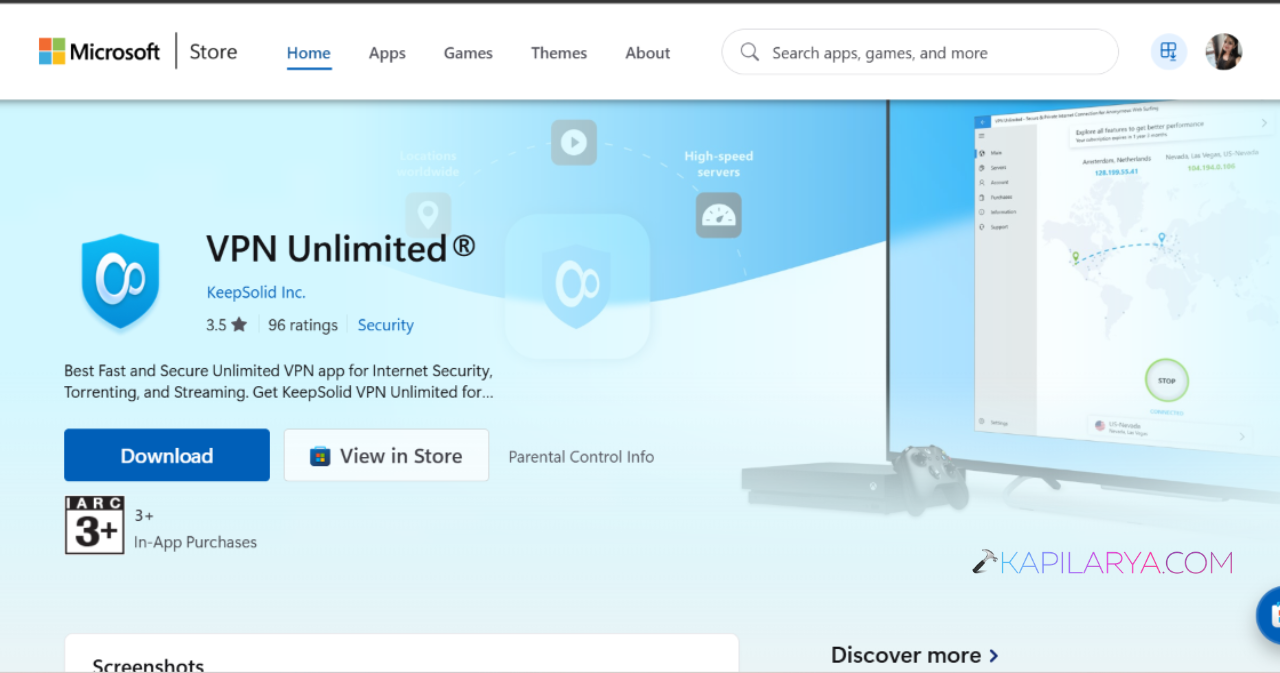1280x673 pixels.
Task: Open the About tab
Action: (x=647, y=53)
